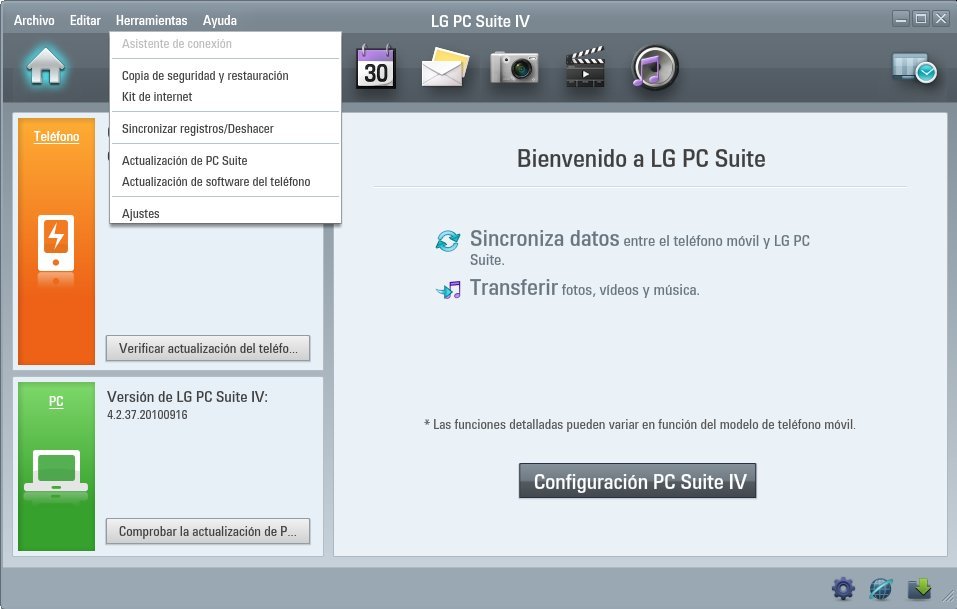Click the phone charging icon in orange panel

point(56,243)
